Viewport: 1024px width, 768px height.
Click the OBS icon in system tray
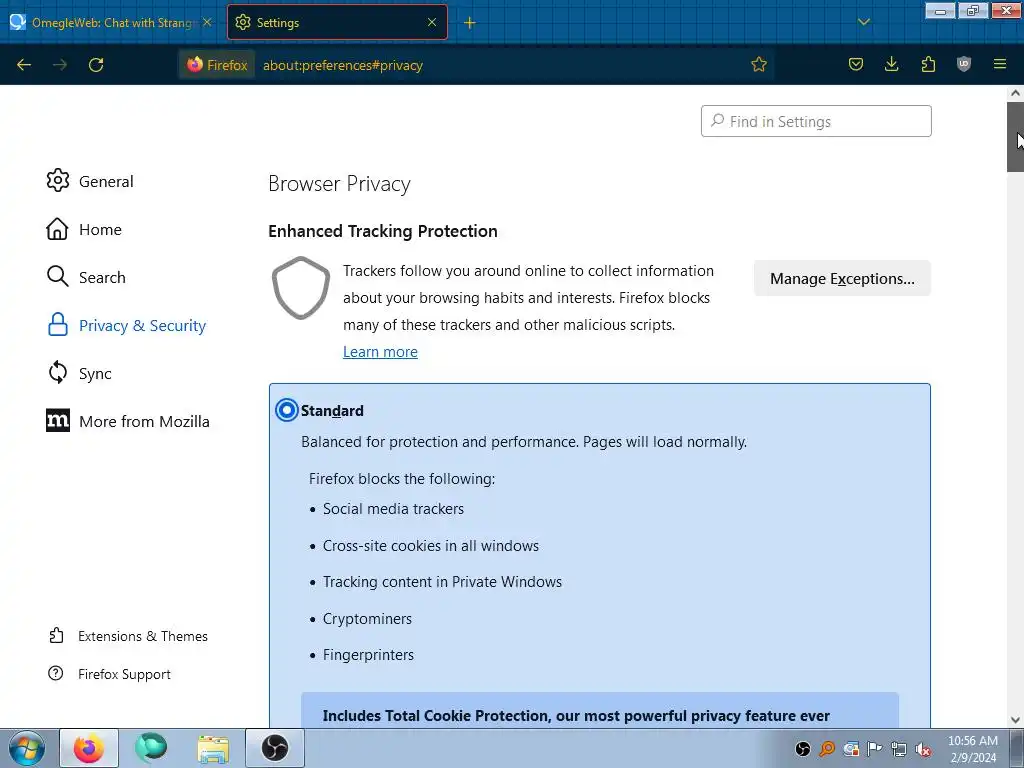coord(803,749)
